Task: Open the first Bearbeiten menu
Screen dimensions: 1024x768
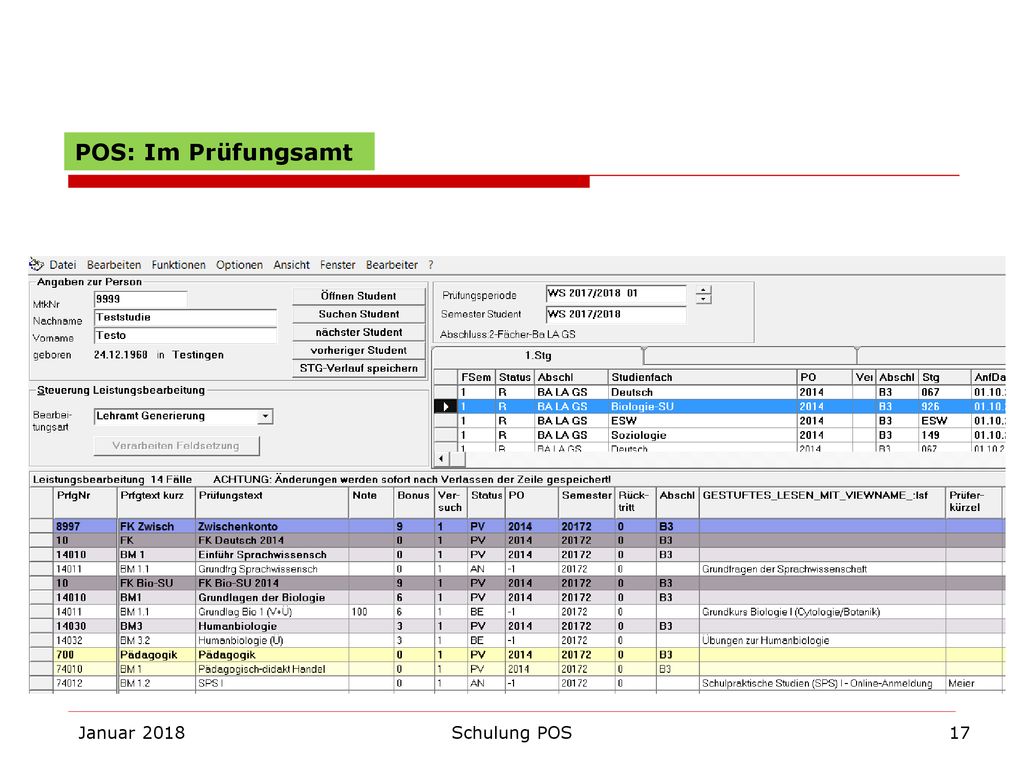Action: point(114,264)
